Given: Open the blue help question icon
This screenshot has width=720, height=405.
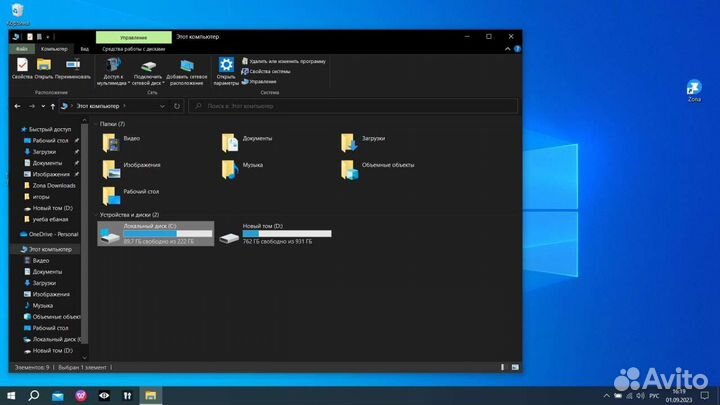Looking at the screenshot, I should 517,49.
